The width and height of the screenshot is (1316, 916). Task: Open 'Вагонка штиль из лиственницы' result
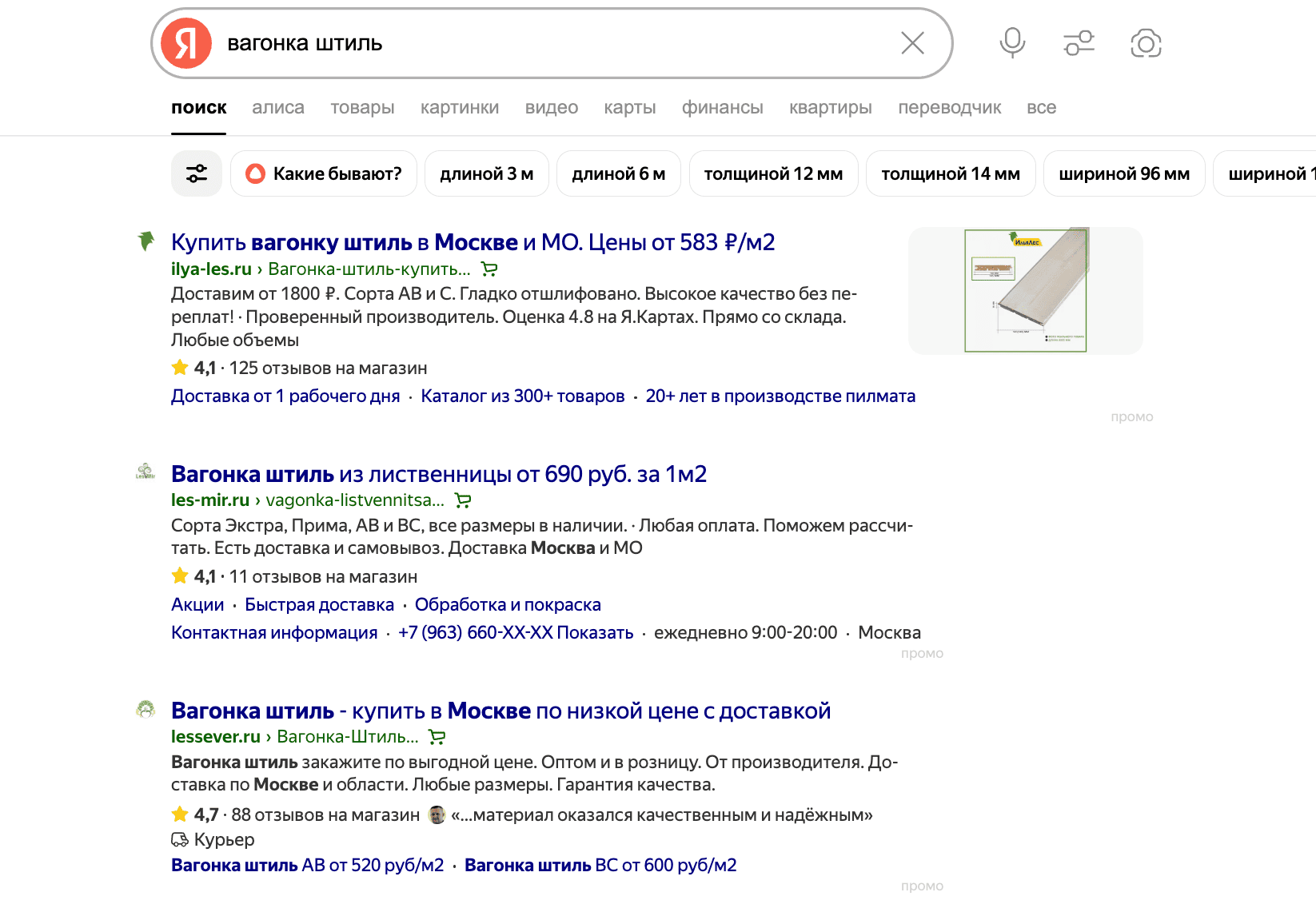pos(439,474)
